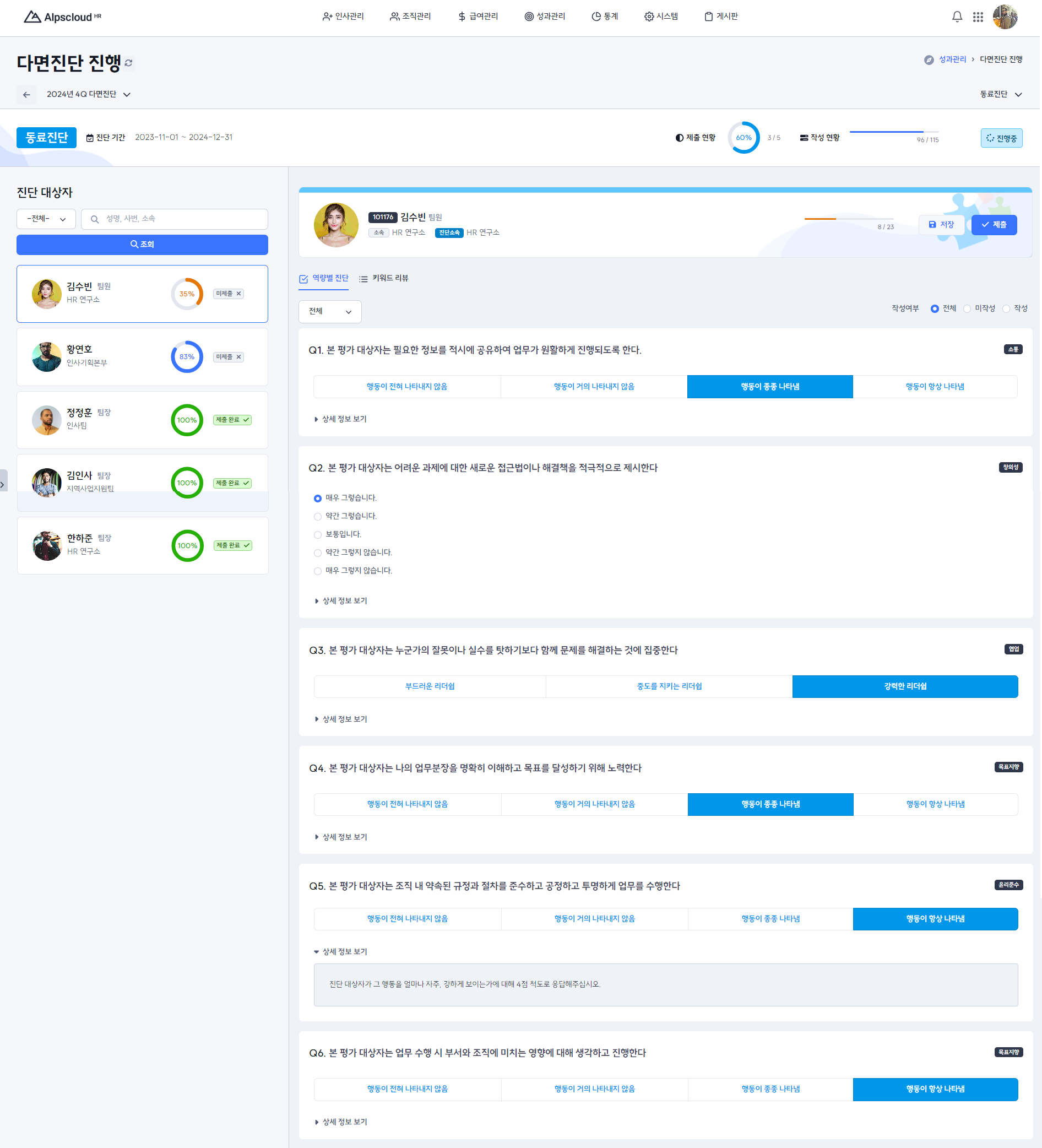1042x1148 pixels.
Task: Click the Alpscloud HR logo
Action: [63, 17]
